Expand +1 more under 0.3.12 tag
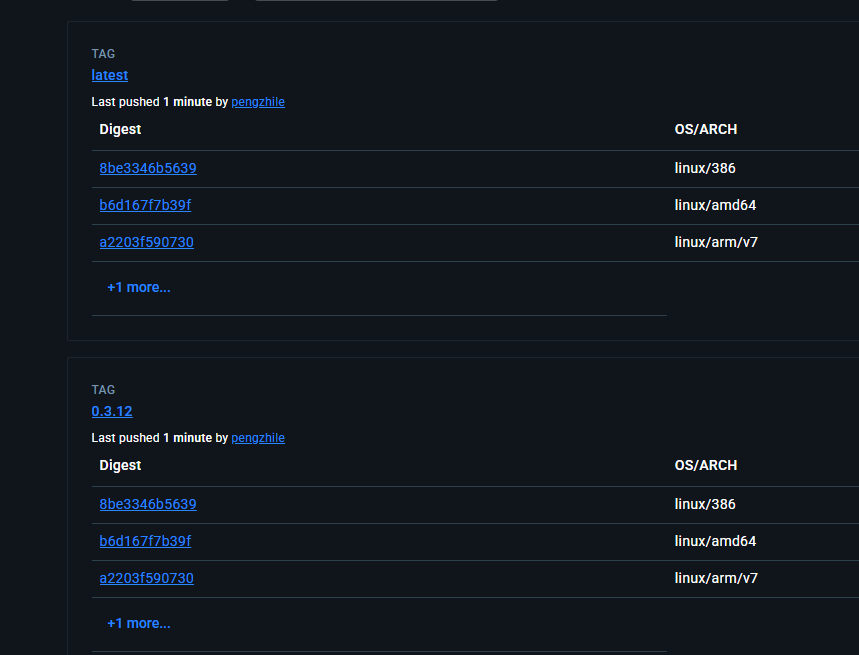Image resolution: width=859 pixels, height=655 pixels. [139, 624]
